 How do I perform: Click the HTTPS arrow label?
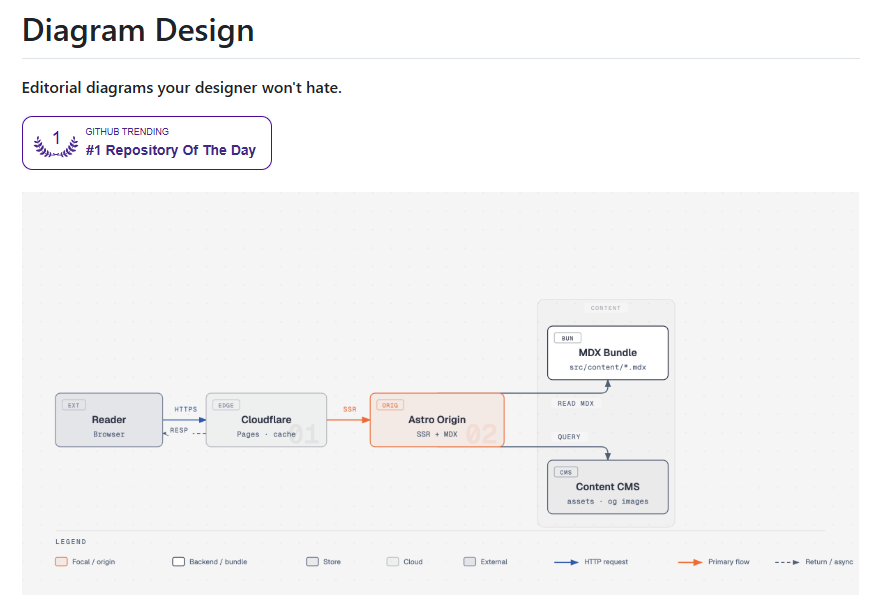point(186,409)
